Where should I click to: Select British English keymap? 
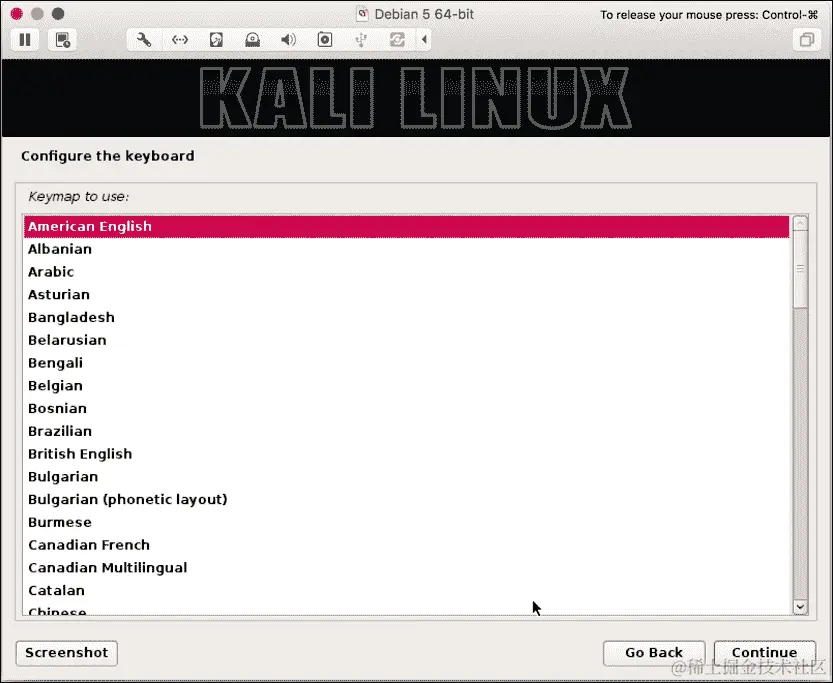[x=406, y=454]
